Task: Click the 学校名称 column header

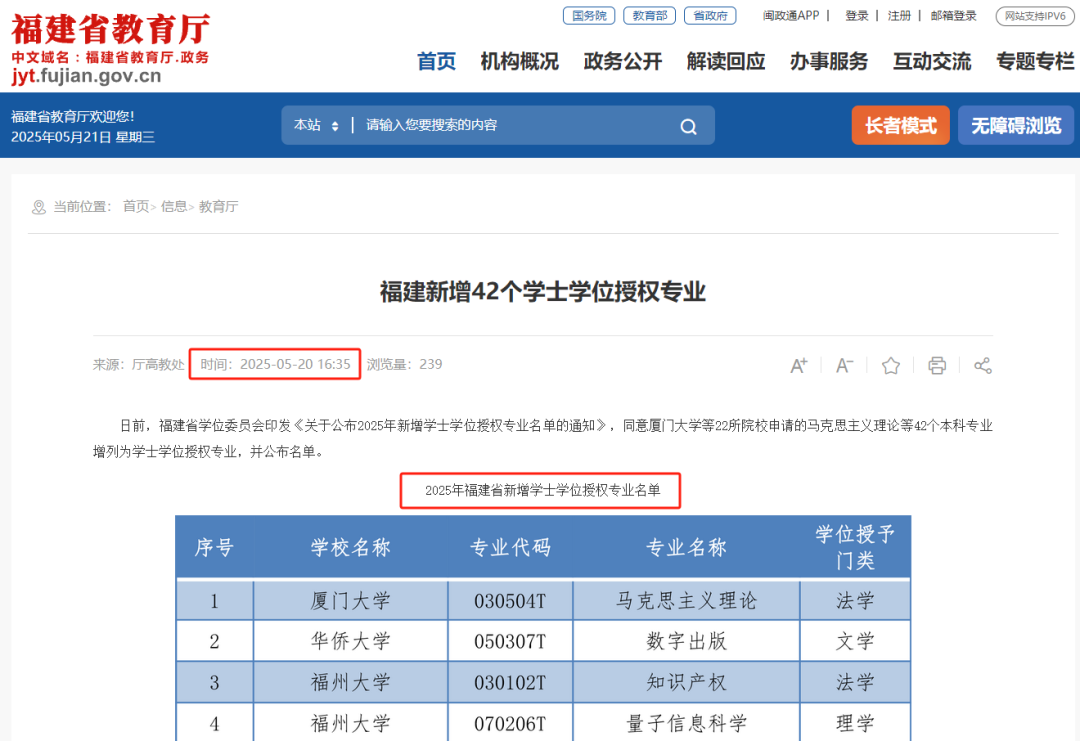Action: click(x=351, y=547)
